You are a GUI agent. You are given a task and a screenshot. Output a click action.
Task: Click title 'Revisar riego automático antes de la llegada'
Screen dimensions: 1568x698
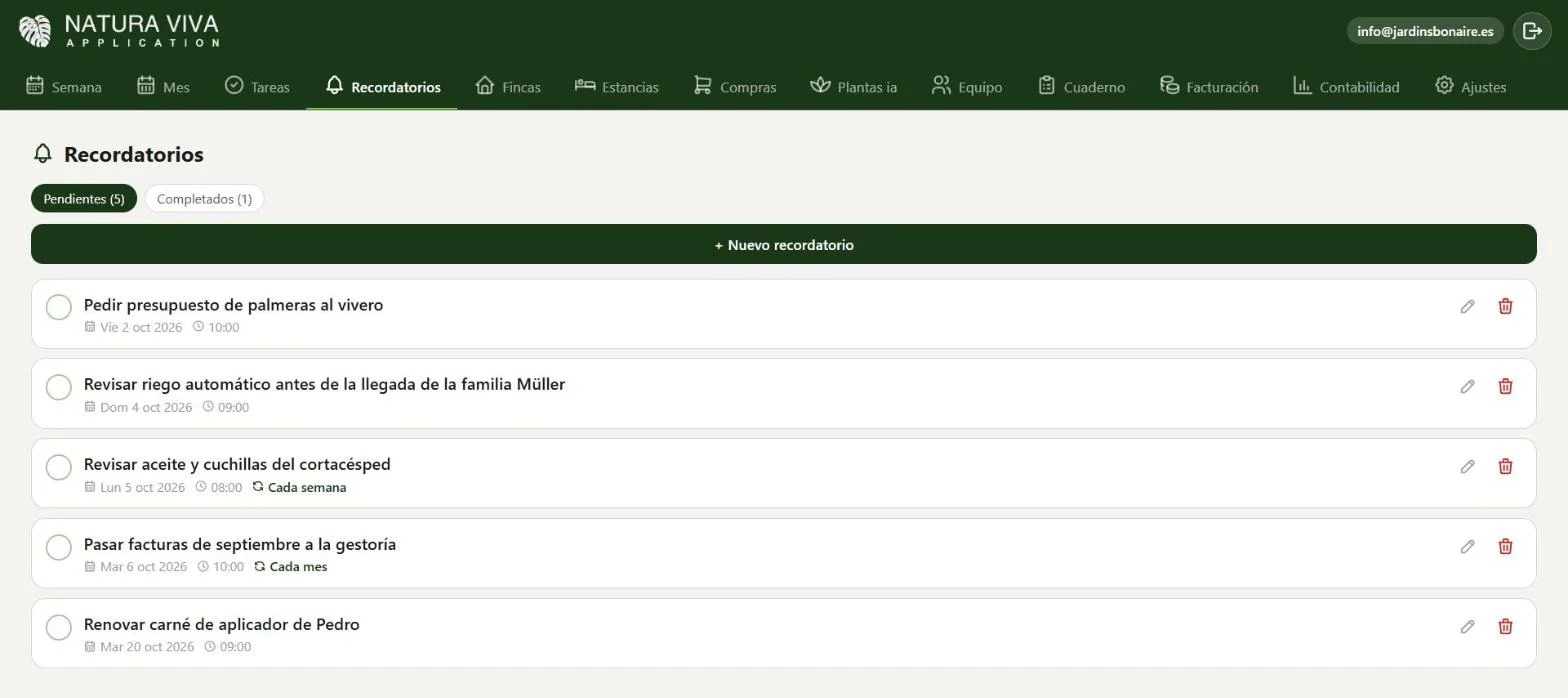324,385
